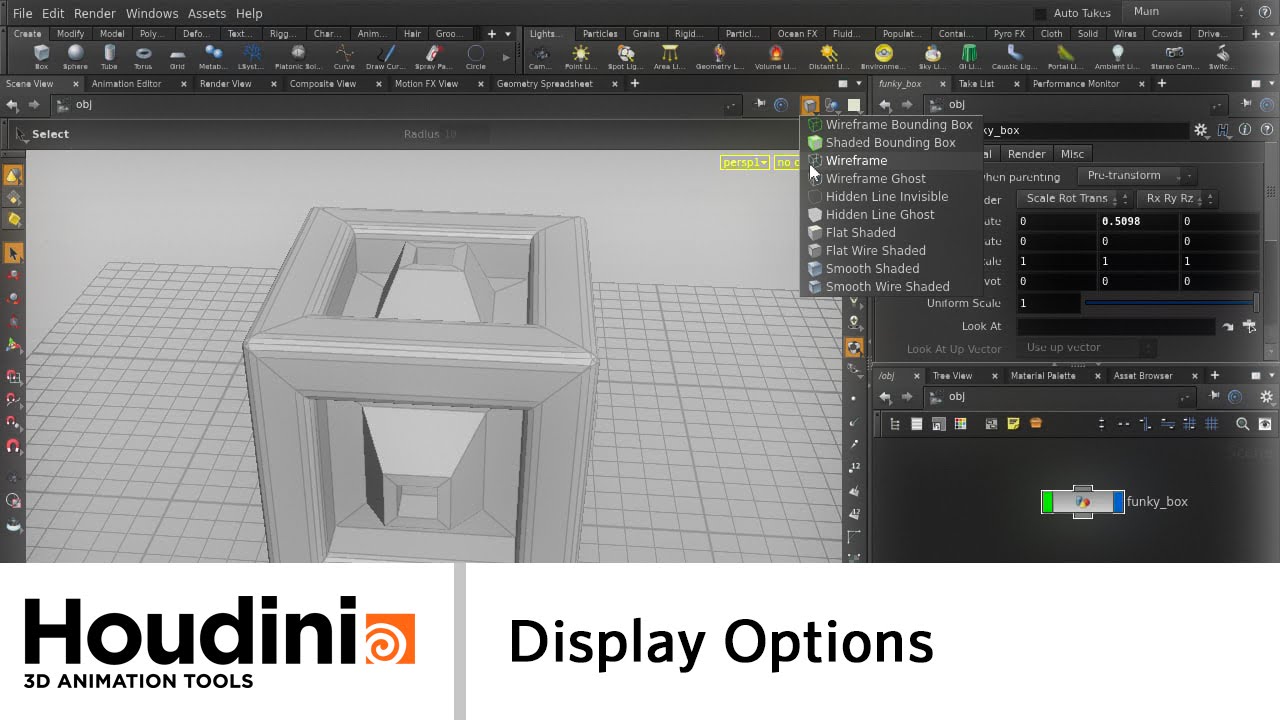1280x720 pixels.
Task: Open the Pre-transform dropdown
Action: 1138,176
